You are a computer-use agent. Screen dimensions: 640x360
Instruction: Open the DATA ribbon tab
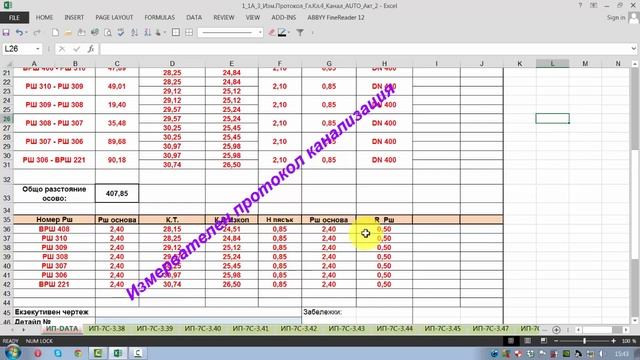[194, 18]
